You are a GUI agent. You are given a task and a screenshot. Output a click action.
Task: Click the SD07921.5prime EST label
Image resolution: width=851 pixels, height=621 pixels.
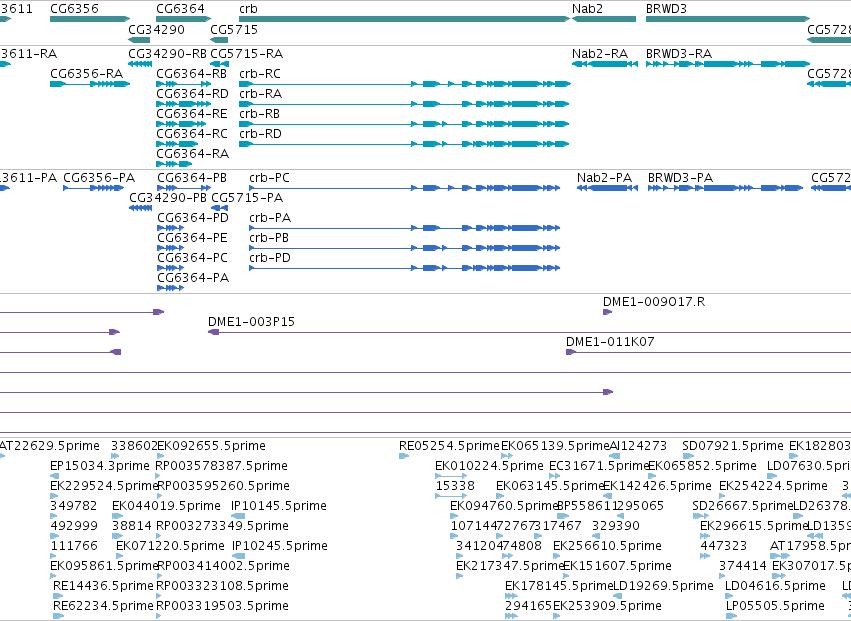[733, 446]
